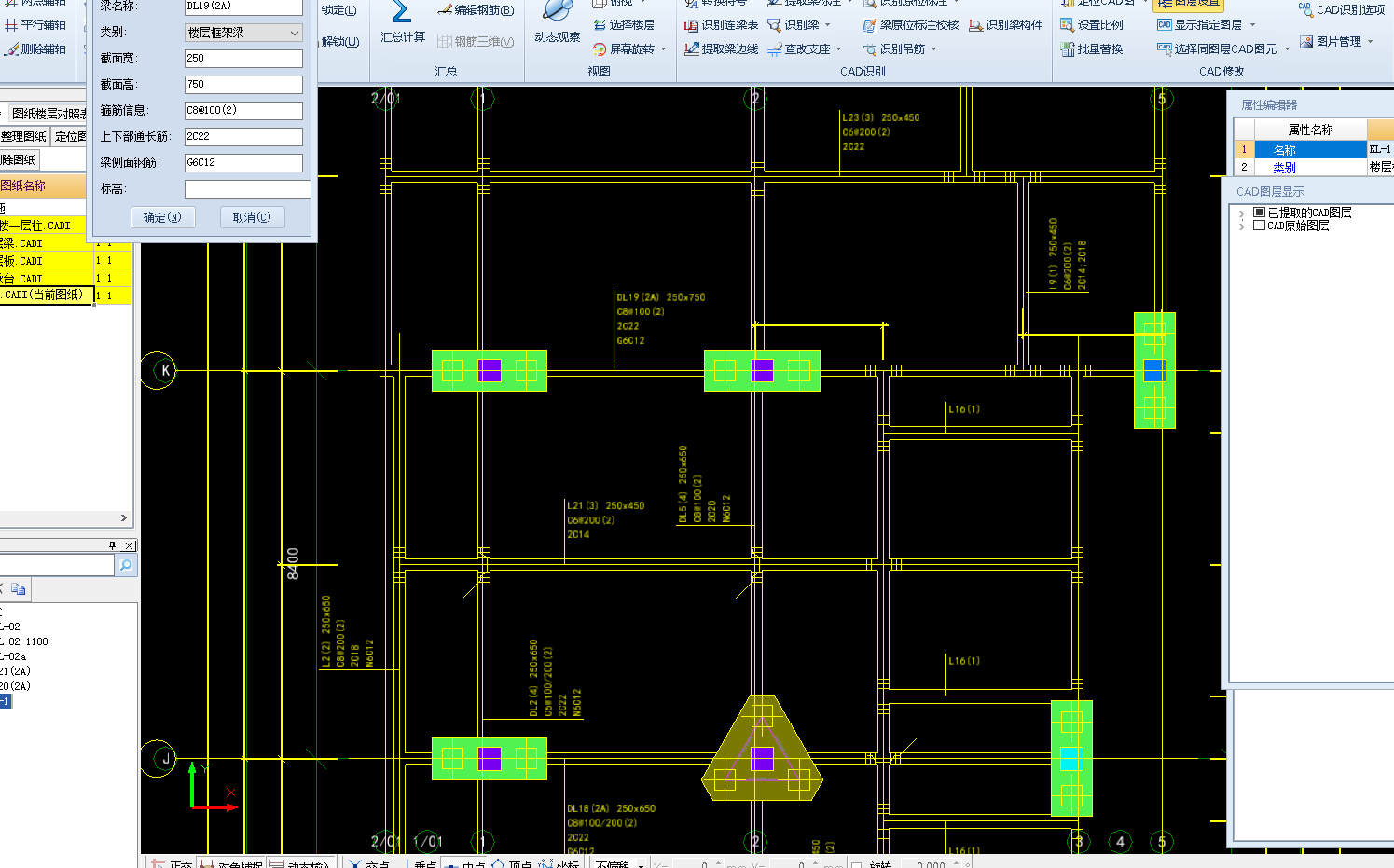Viewport: 1394px width, 868px height.
Task: Expand 已提取的CAD图层 tree node
Action: [1241, 214]
